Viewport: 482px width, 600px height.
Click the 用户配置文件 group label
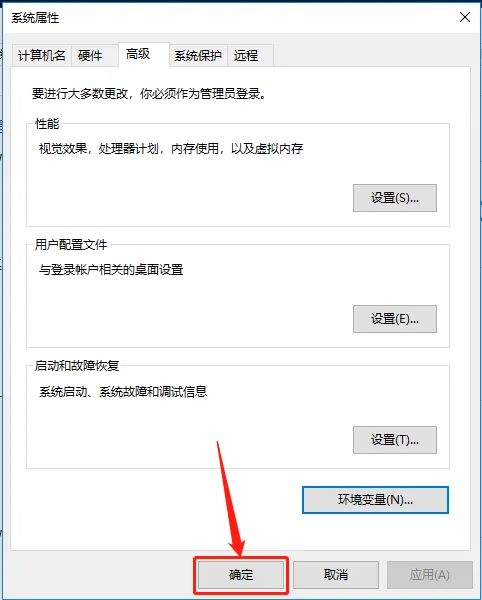(x=71, y=245)
